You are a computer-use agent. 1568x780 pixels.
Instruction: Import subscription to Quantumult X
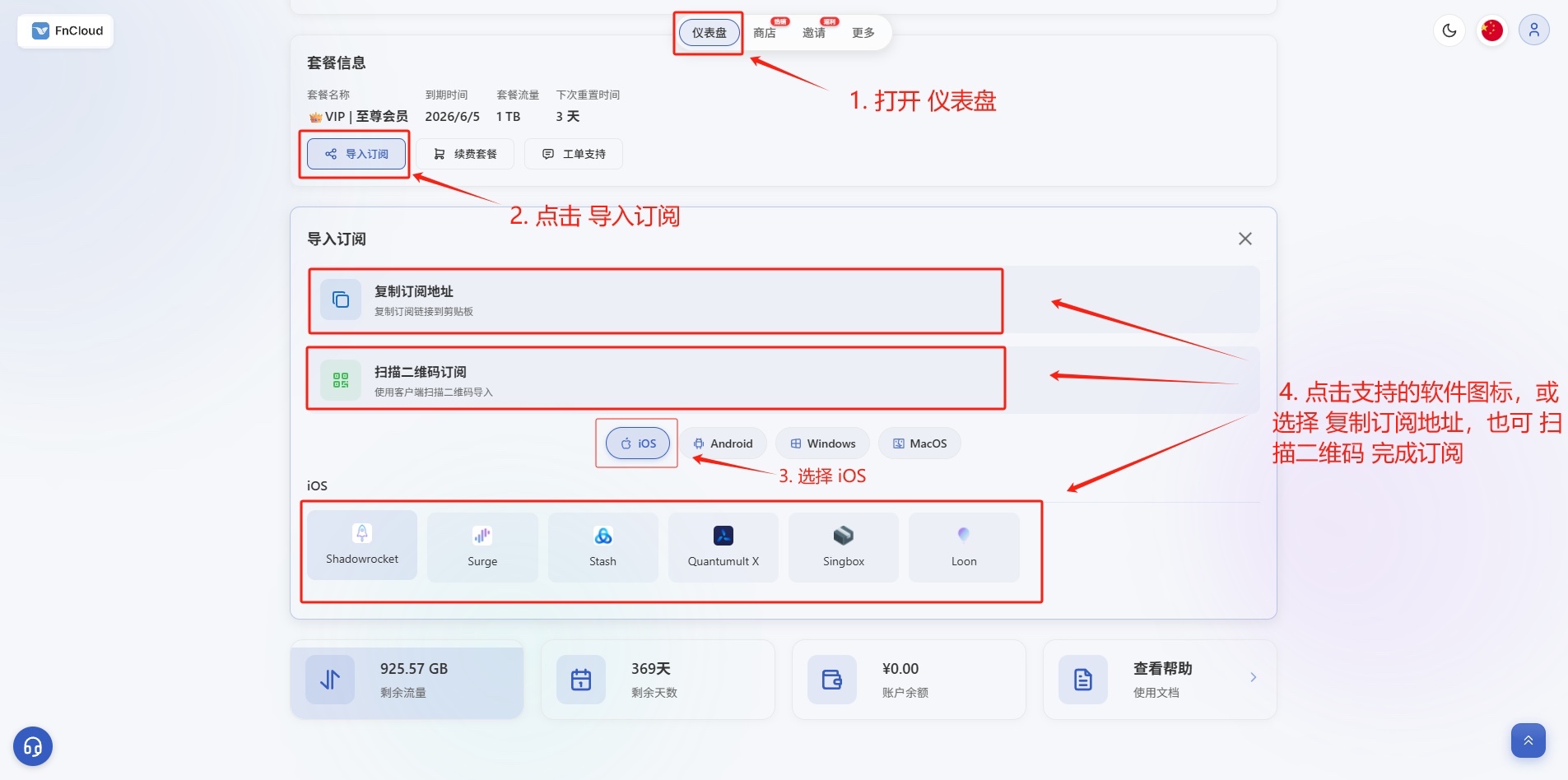[x=723, y=547]
